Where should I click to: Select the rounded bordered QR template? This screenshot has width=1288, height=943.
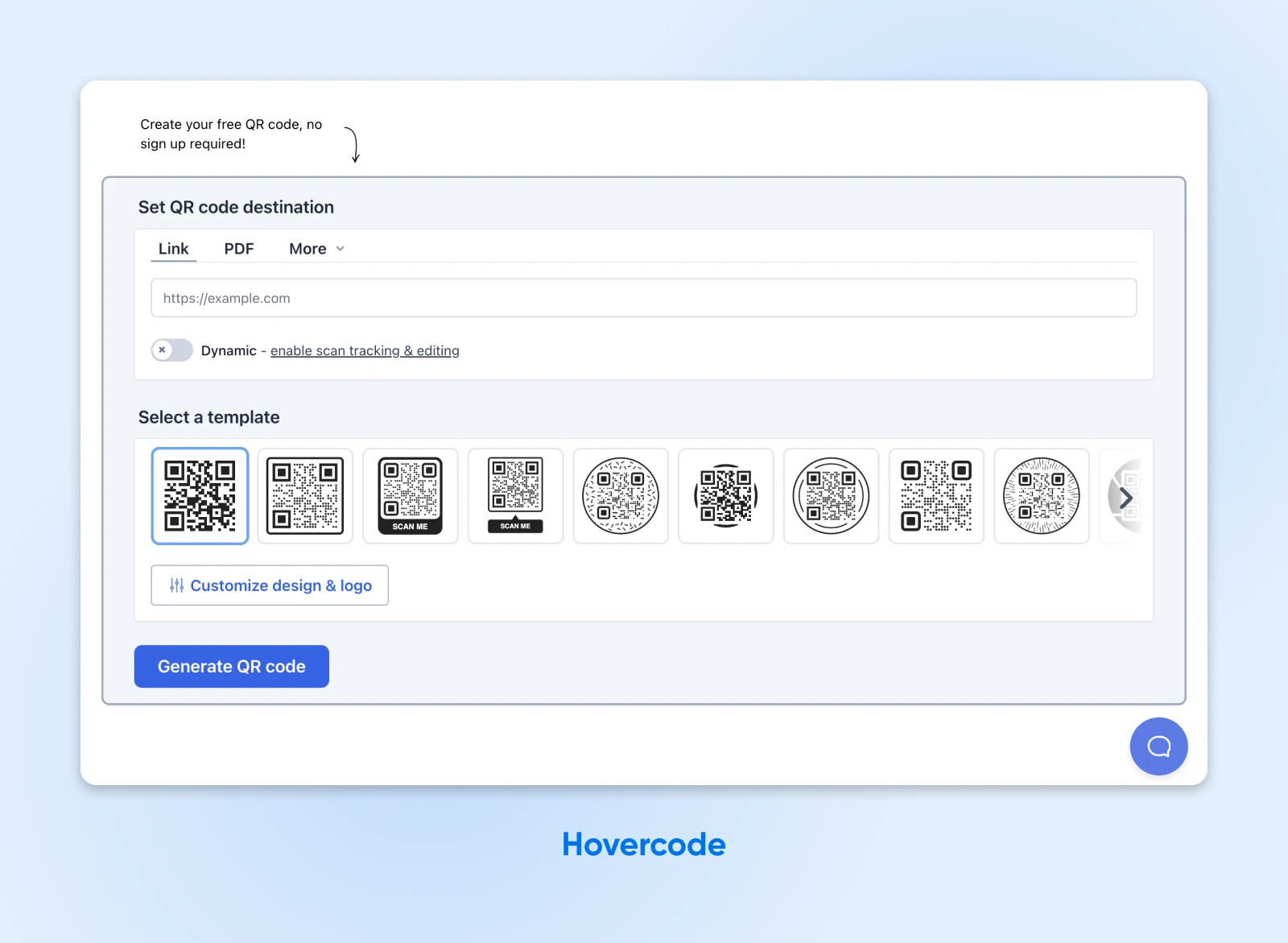305,496
